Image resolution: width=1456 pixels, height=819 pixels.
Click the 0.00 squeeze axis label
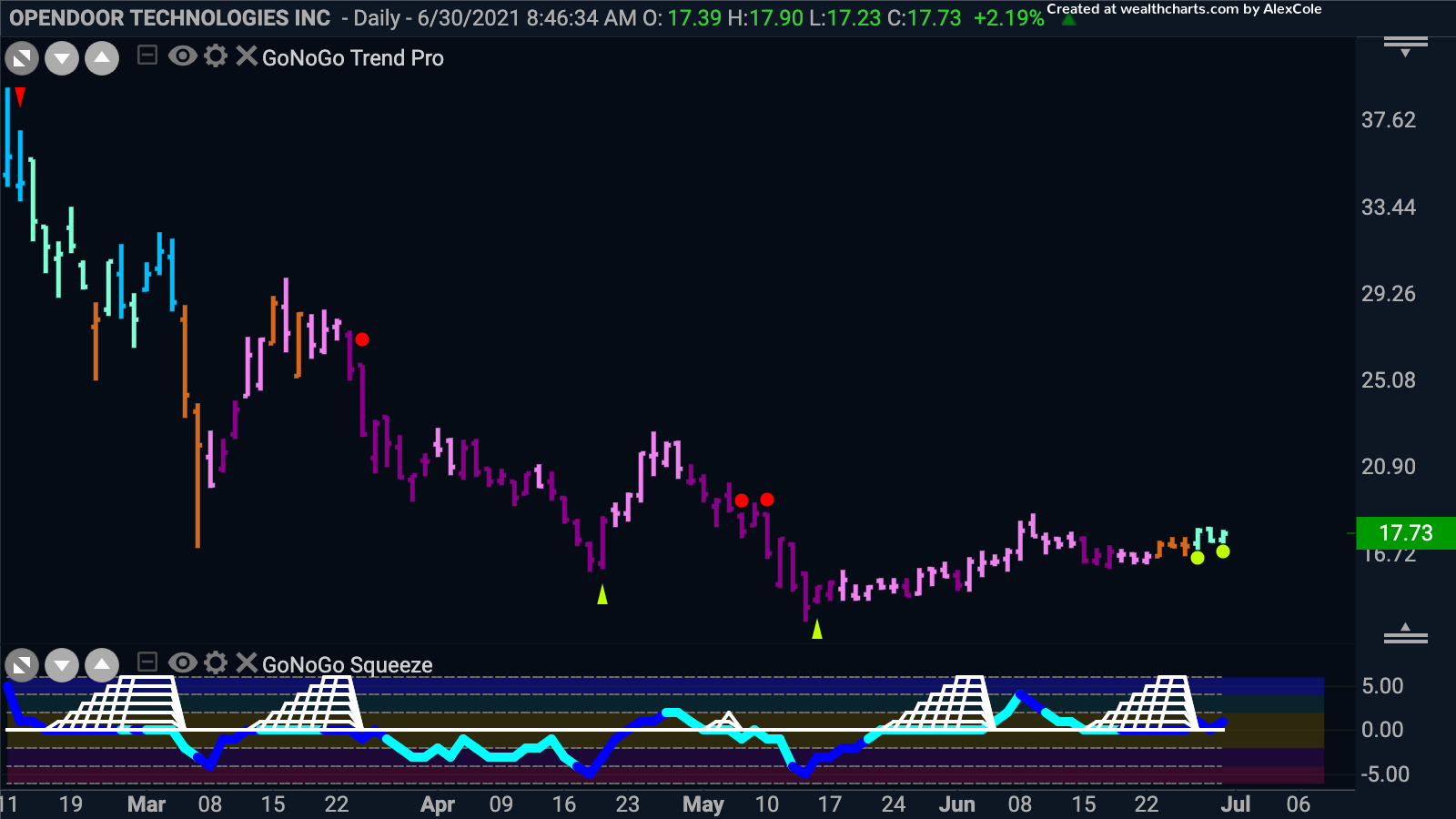[1382, 730]
